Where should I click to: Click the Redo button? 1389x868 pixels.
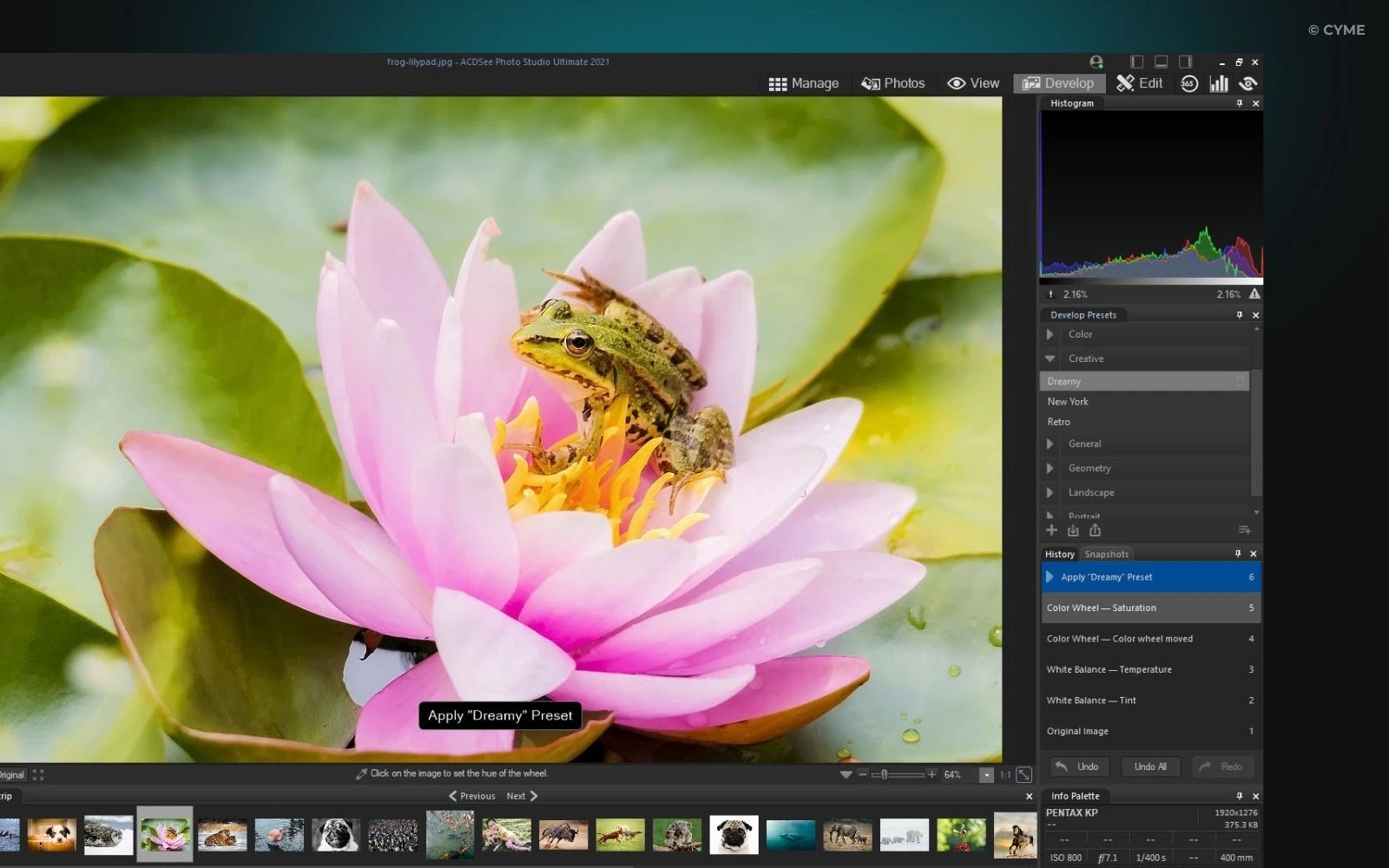1222,766
